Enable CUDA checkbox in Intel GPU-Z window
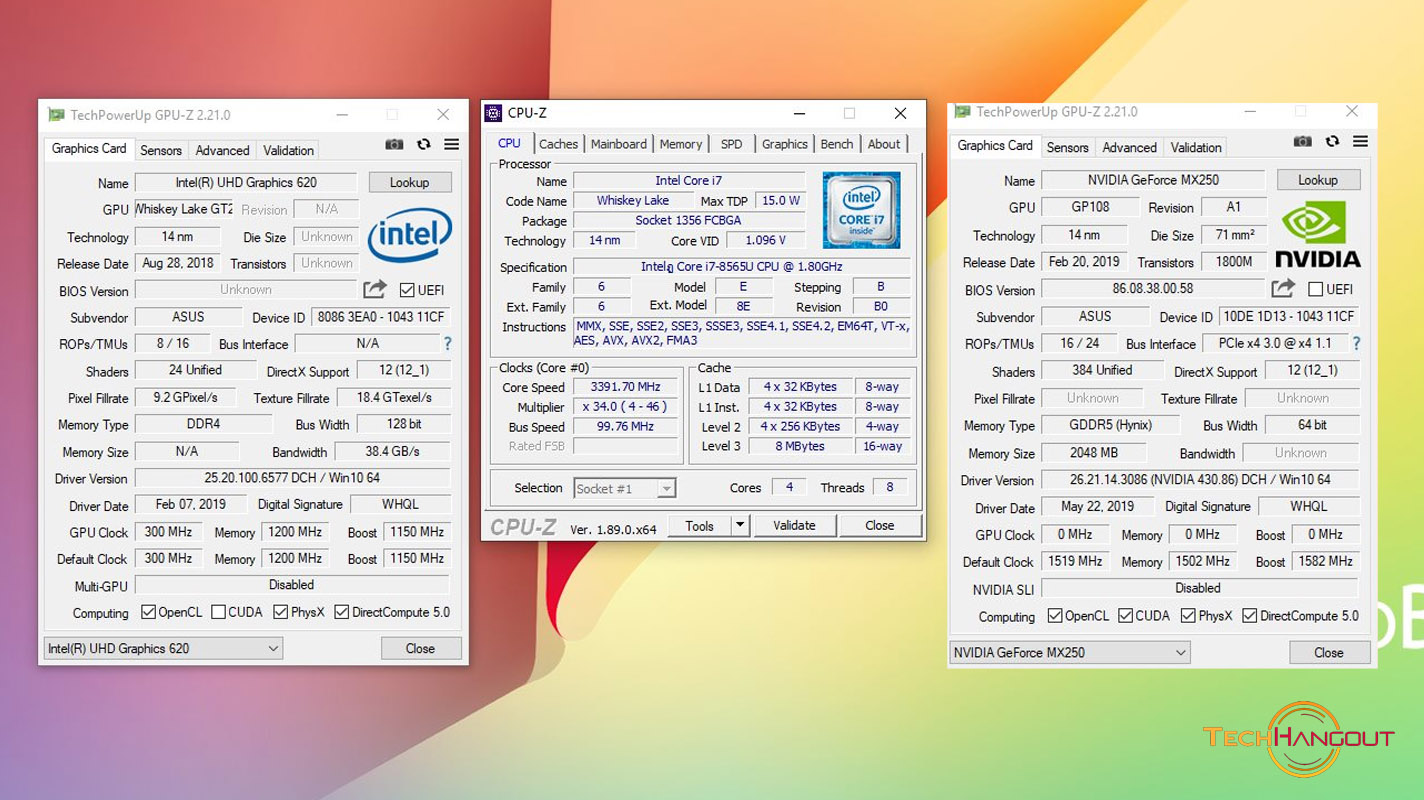This screenshot has height=800, width=1424. click(218, 612)
